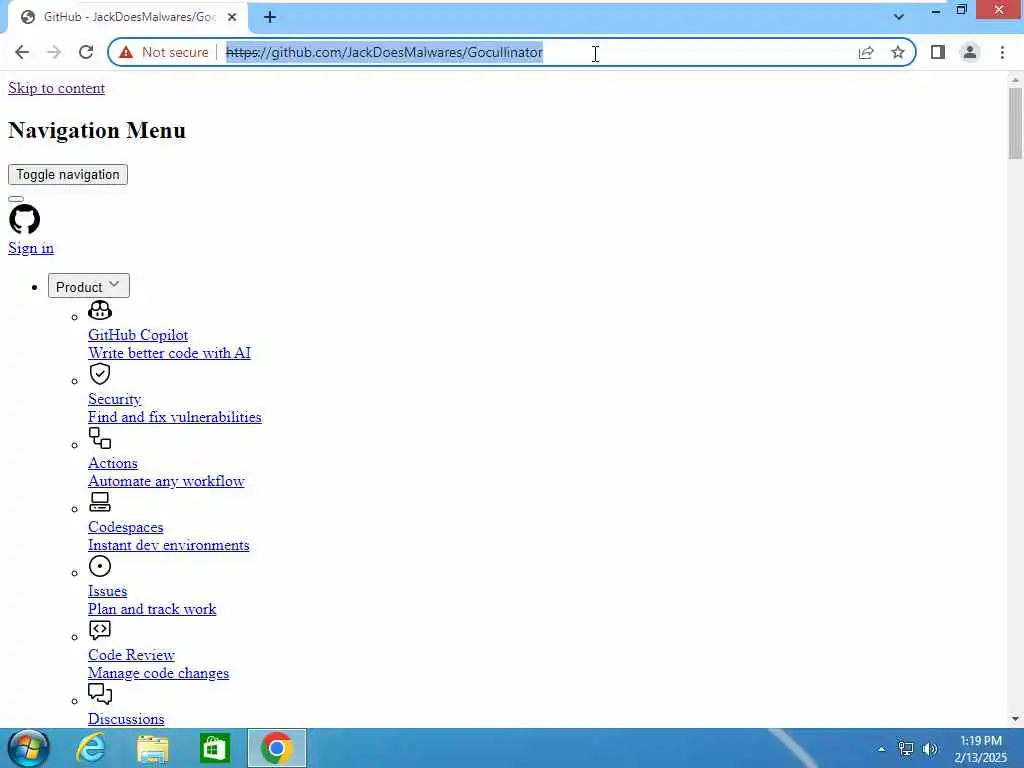Image resolution: width=1024 pixels, height=768 pixels.
Task: Reload the page with the refresh icon
Action: click(x=86, y=52)
